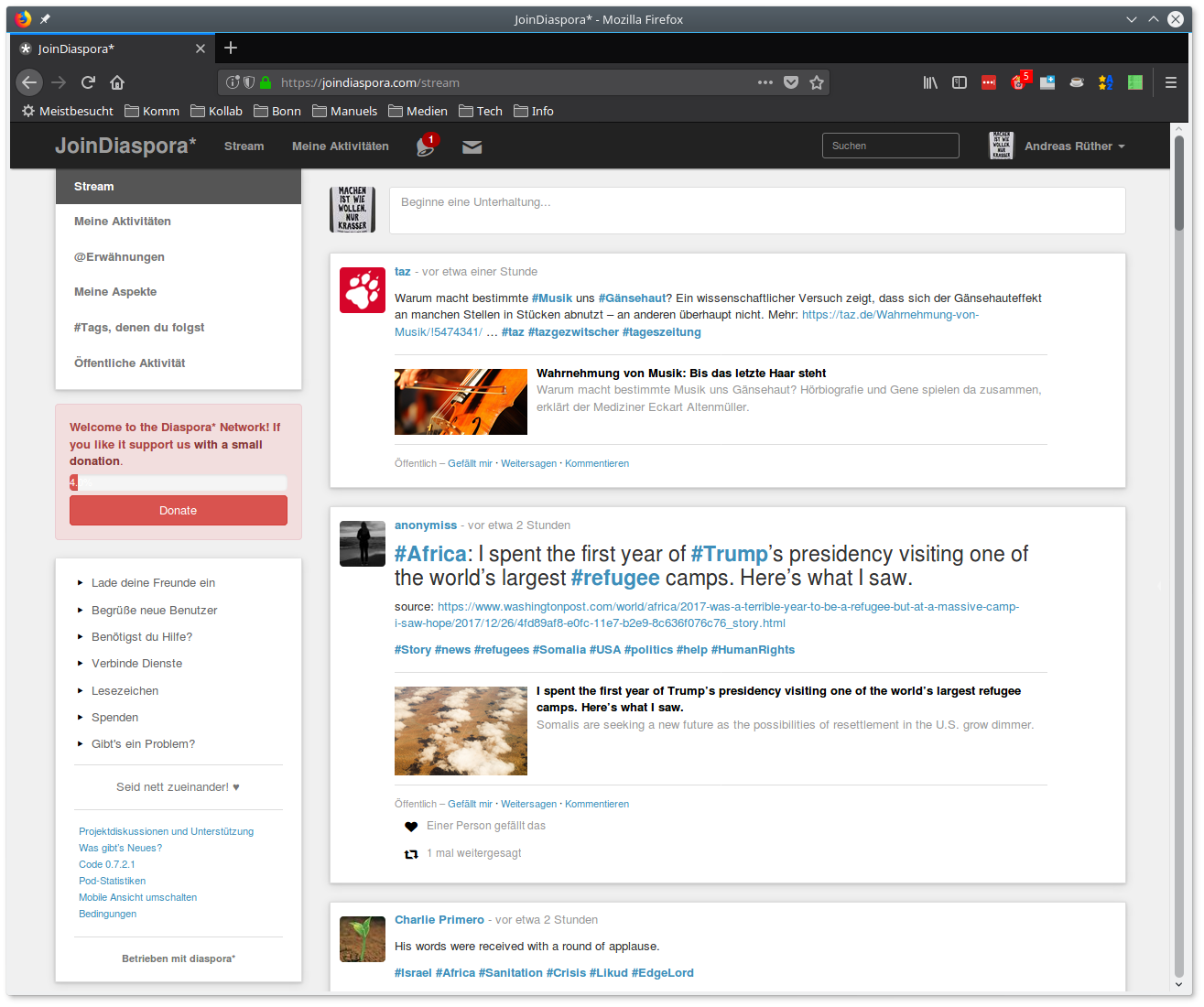This screenshot has width=1204, height=1007.
Task: Click 'Mobile Ansicht umschalten' link
Action: [x=137, y=898]
